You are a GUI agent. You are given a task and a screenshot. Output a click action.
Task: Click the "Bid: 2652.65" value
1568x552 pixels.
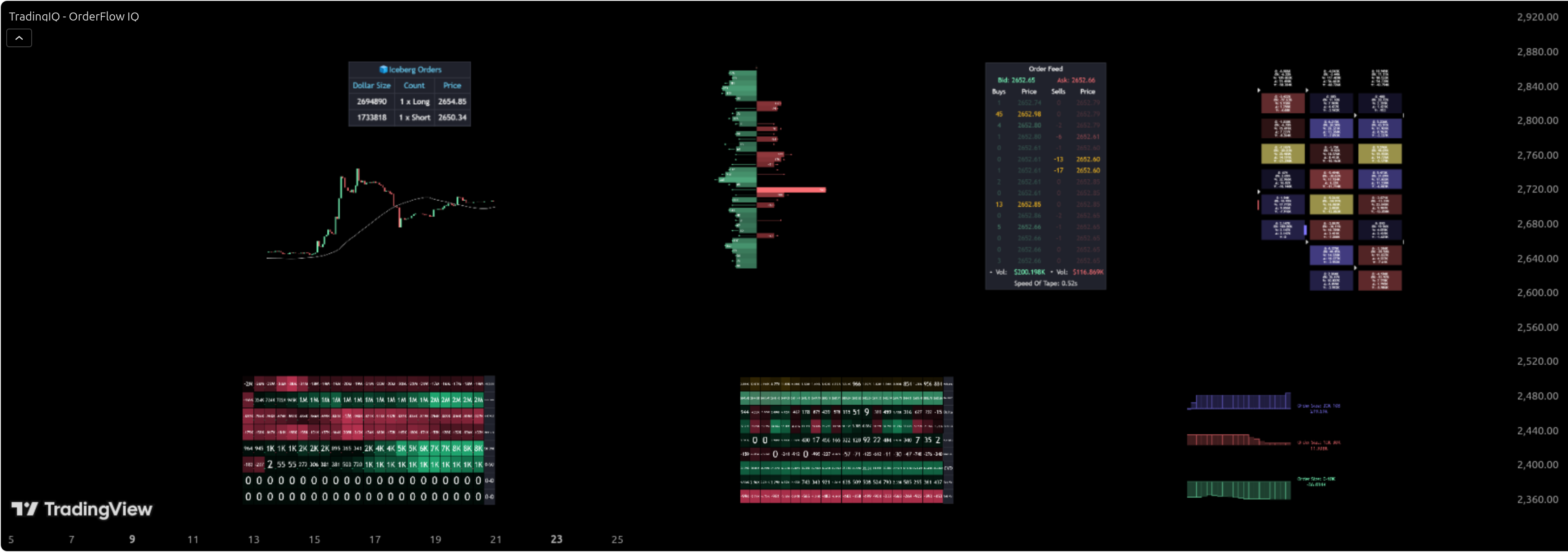(1016, 80)
